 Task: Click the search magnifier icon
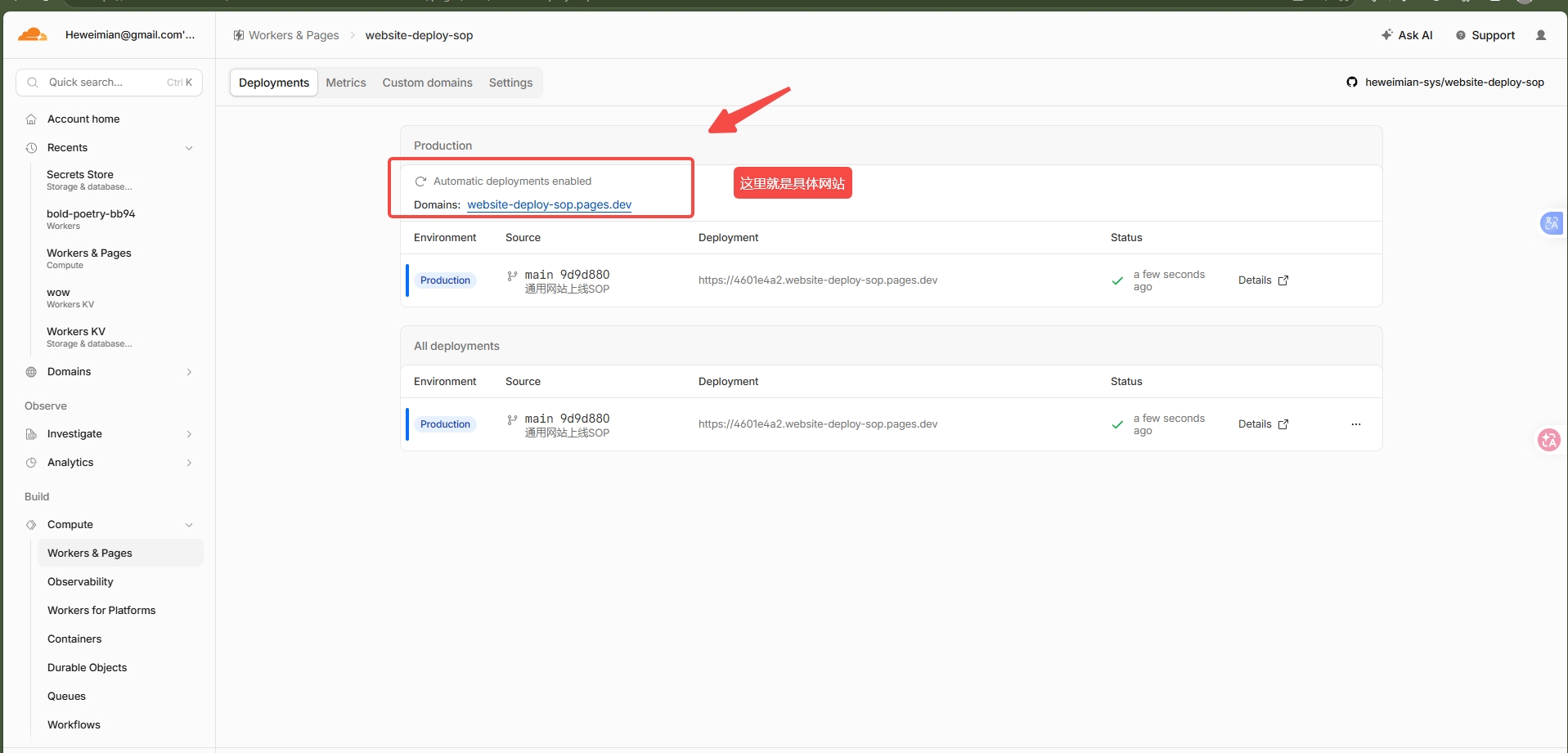point(33,83)
